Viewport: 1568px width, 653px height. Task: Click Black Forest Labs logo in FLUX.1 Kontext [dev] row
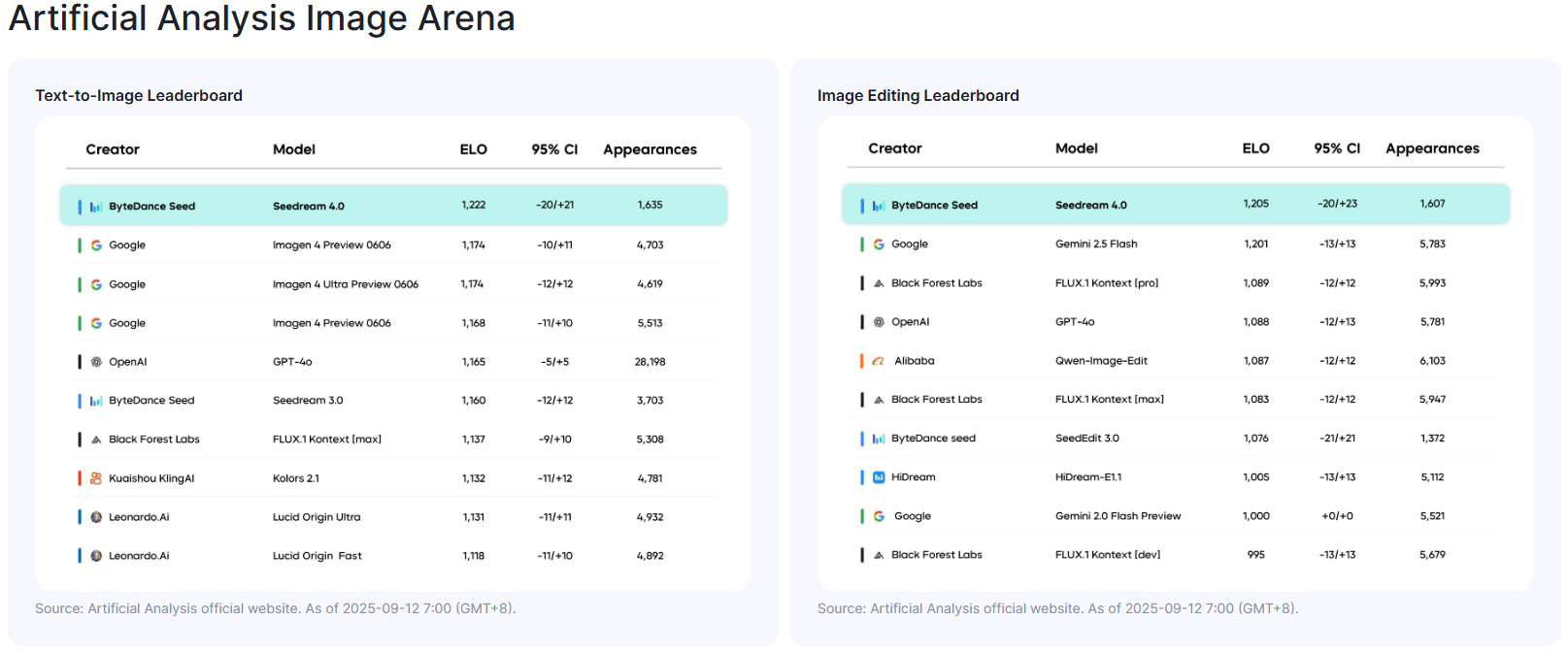coord(879,555)
